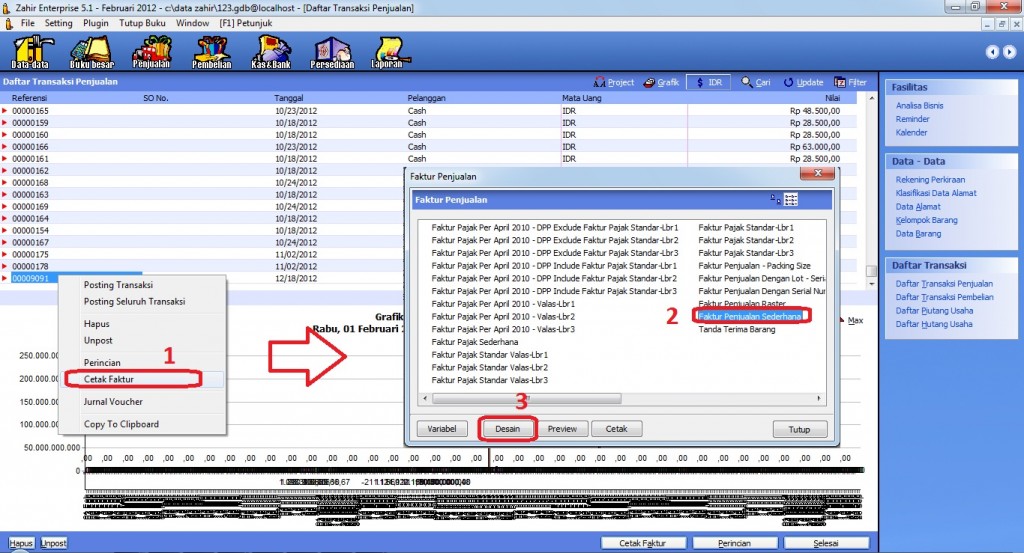Image resolution: width=1024 pixels, height=553 pixels.
Task: Toggle the IDR currency button
Action: tap(709, 82)
